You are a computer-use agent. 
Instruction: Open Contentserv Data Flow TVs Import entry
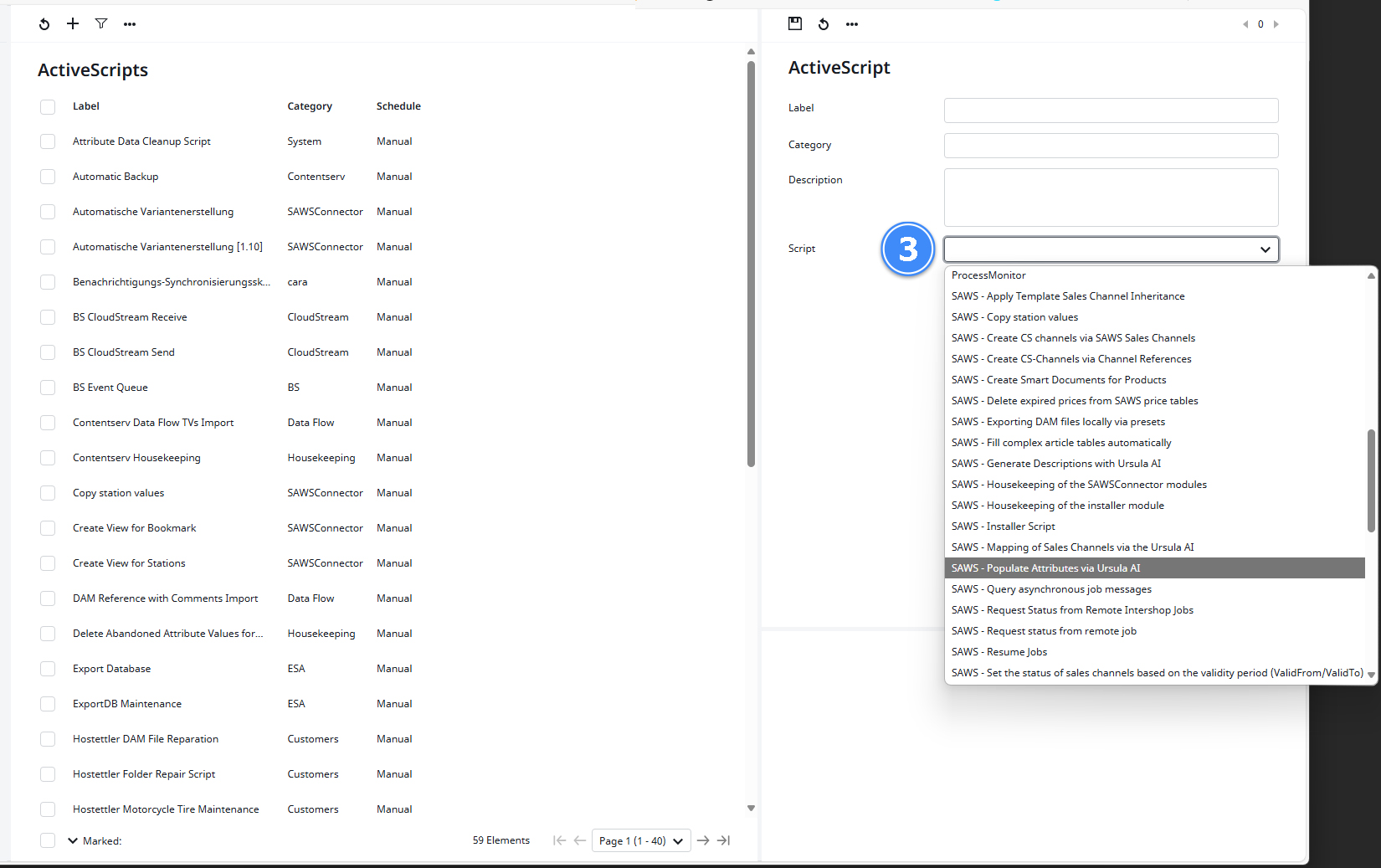coord(153,423)
